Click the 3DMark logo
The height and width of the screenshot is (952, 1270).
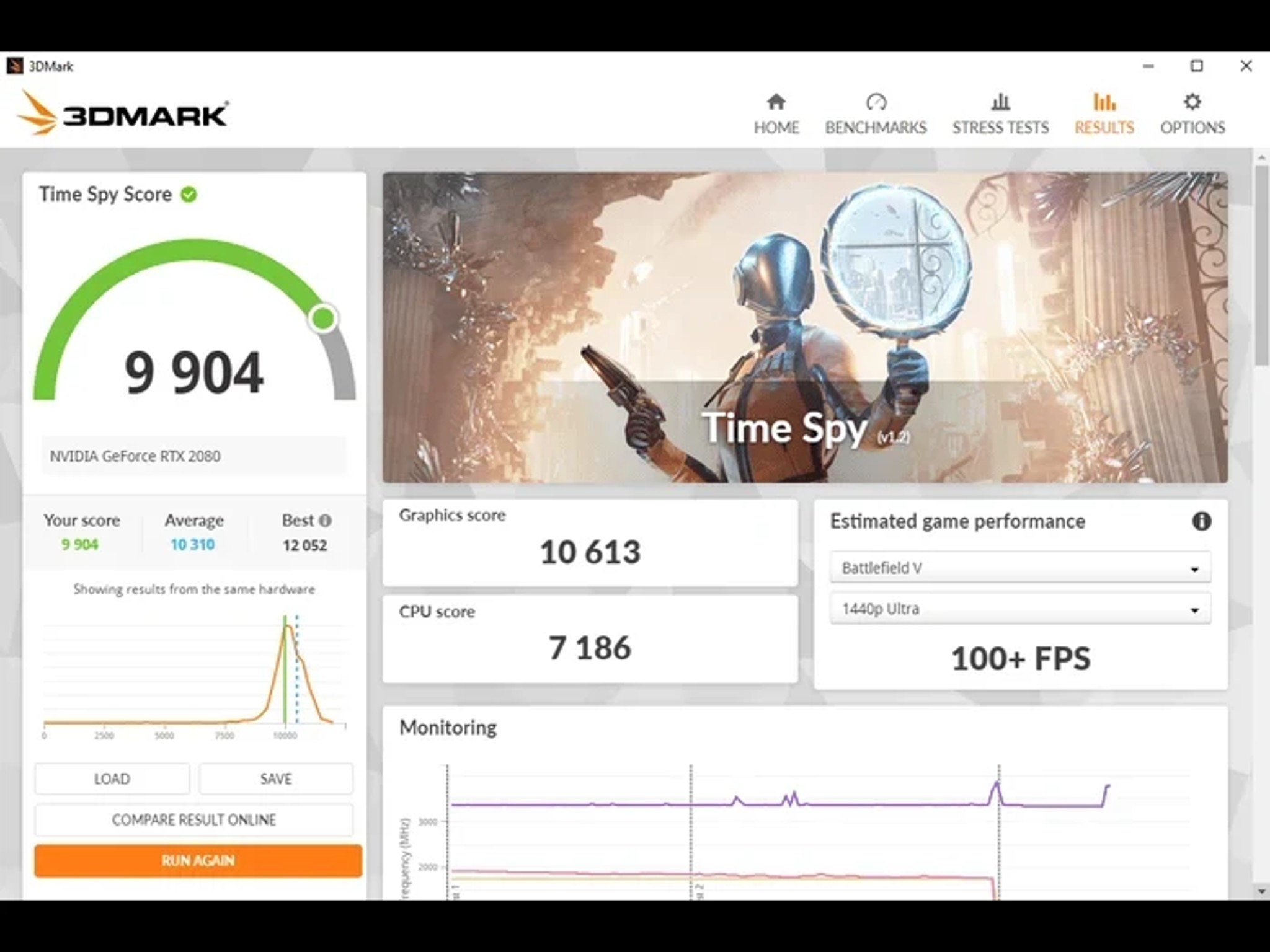[122, 113]
